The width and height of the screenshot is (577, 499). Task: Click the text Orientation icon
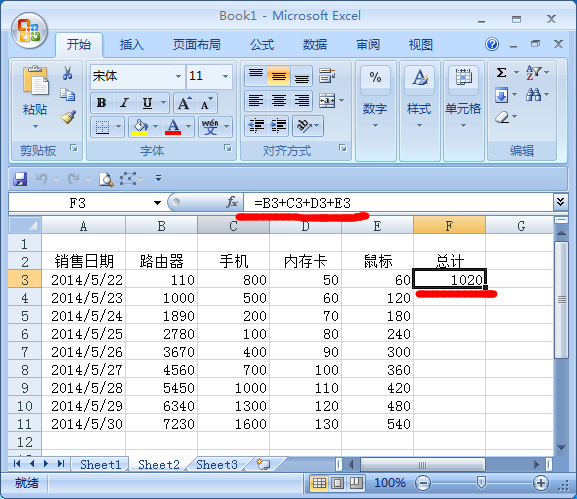click(x=304, y=125)
